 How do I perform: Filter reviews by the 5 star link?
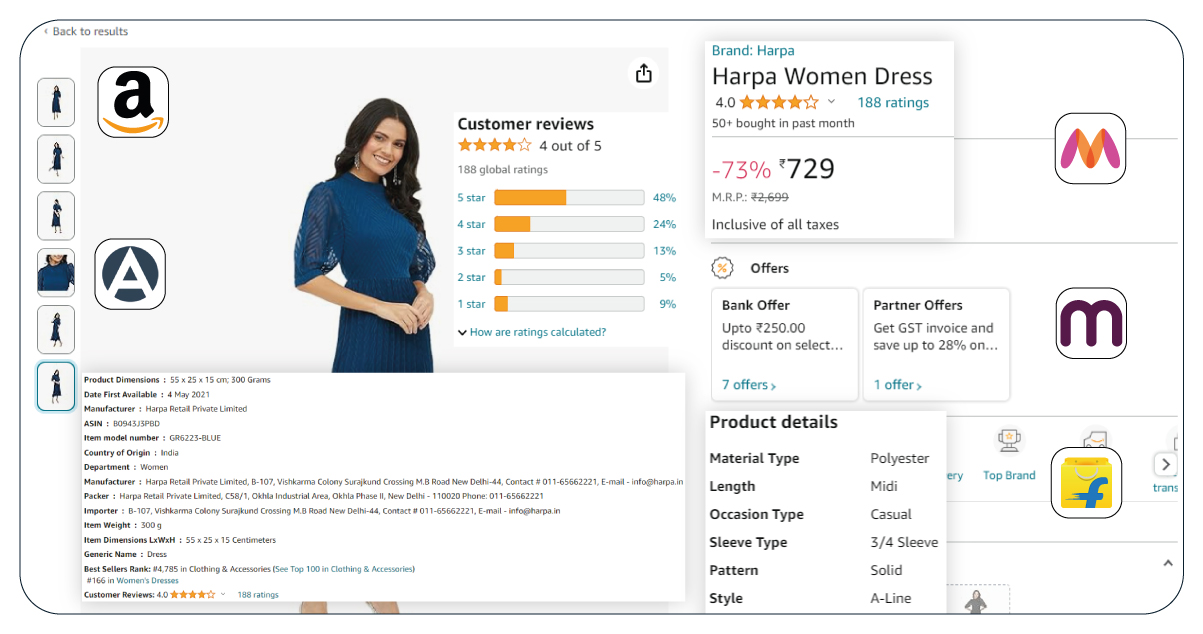point(471,198)
